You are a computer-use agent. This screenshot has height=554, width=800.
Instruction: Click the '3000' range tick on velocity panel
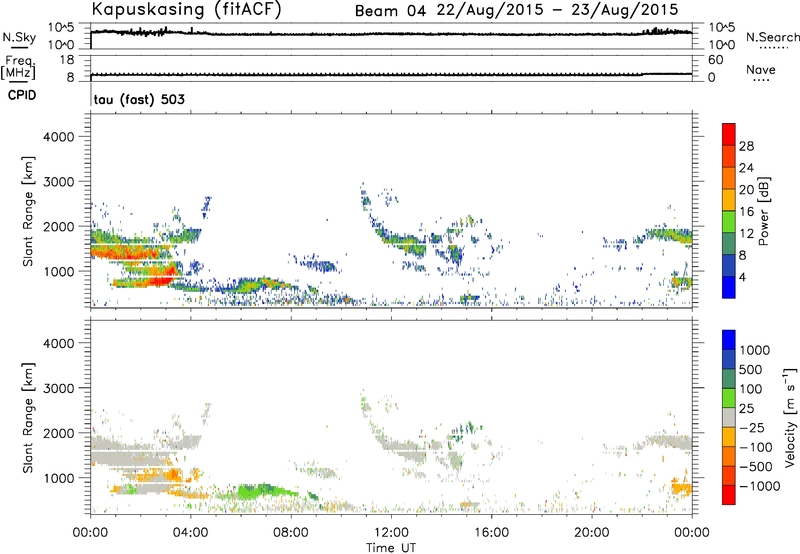[x=59, y=388]
